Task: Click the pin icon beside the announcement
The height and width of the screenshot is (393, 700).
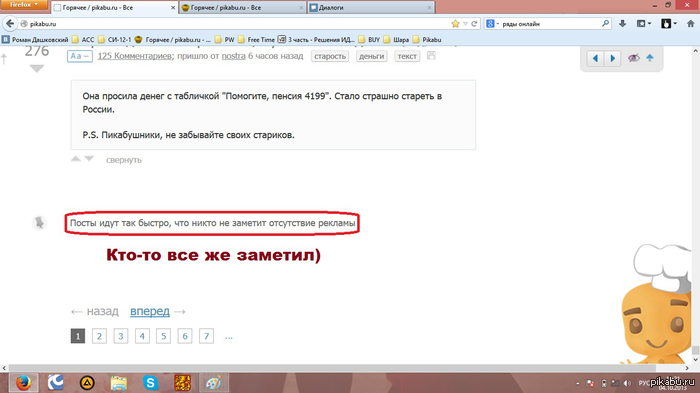Action: tap(39, 222)
